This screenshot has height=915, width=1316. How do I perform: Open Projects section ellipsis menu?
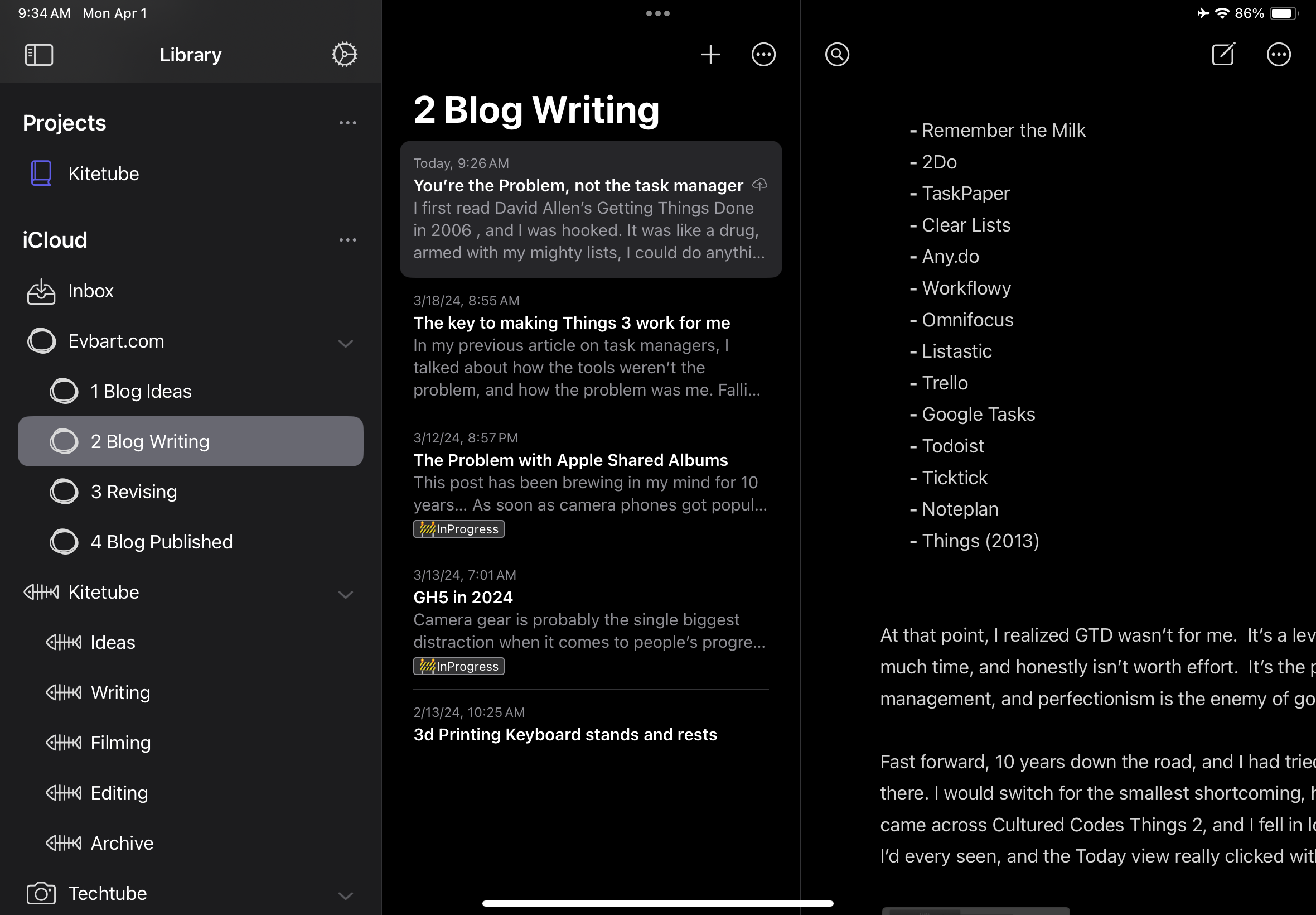[347, 123]
